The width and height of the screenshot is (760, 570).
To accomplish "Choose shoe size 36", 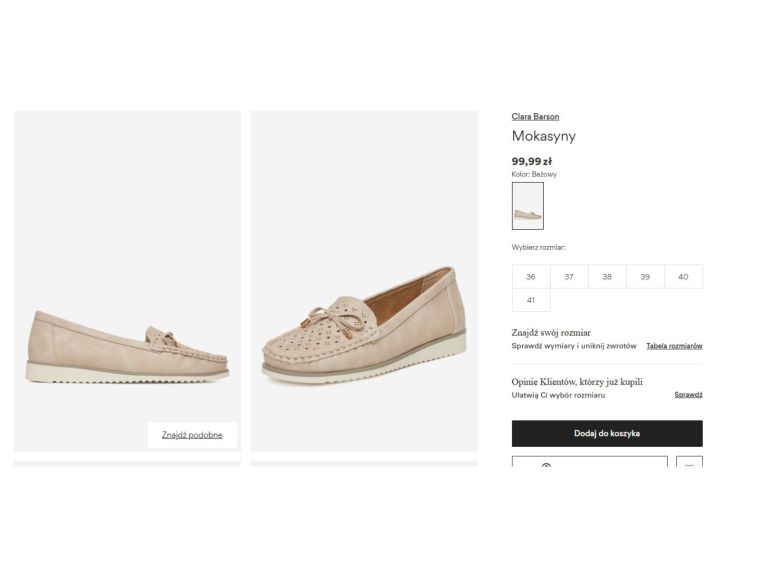I will (x=531, y=277).
